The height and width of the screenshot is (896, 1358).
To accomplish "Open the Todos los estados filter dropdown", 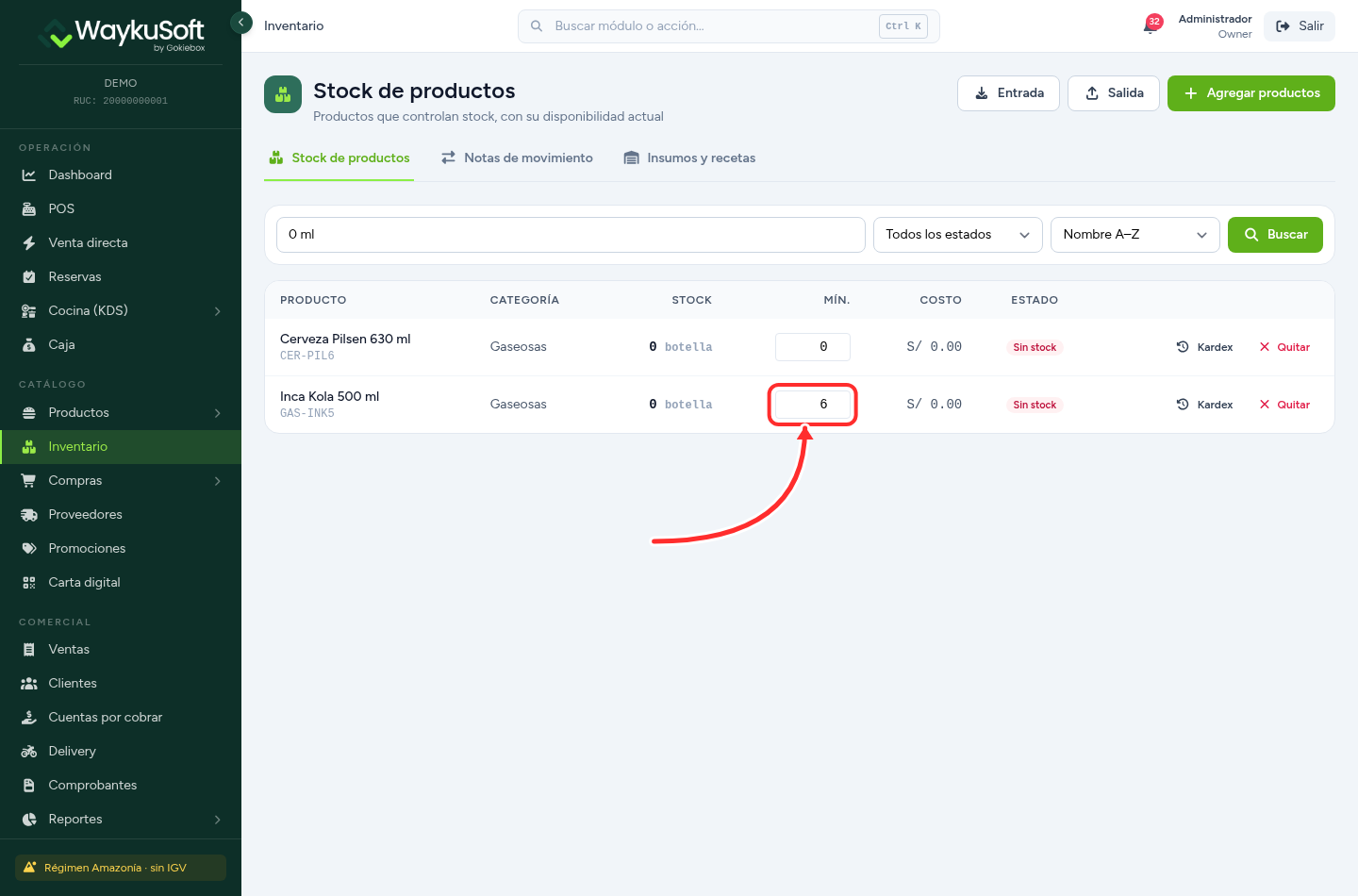I will 958,235.
